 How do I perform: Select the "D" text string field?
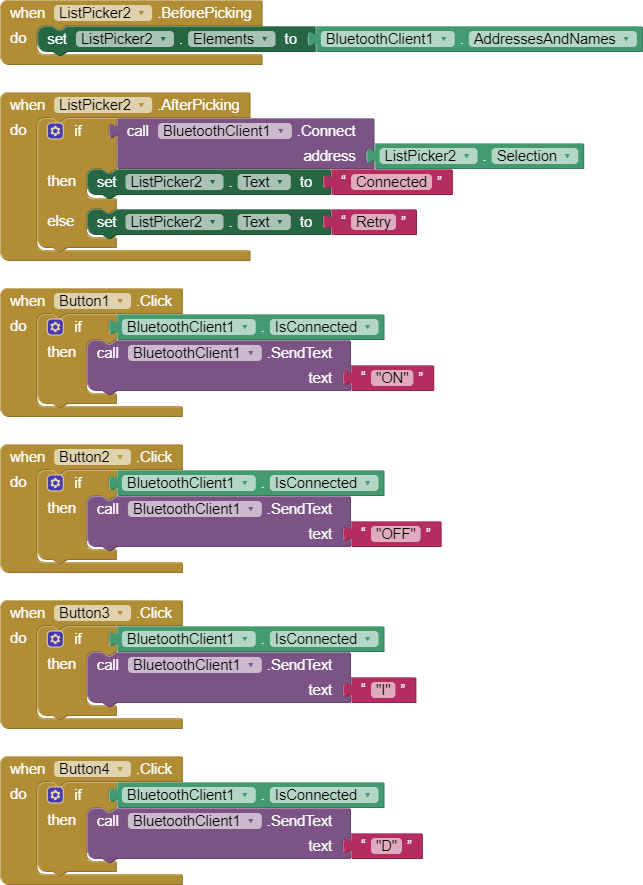(x=386, y=846)
